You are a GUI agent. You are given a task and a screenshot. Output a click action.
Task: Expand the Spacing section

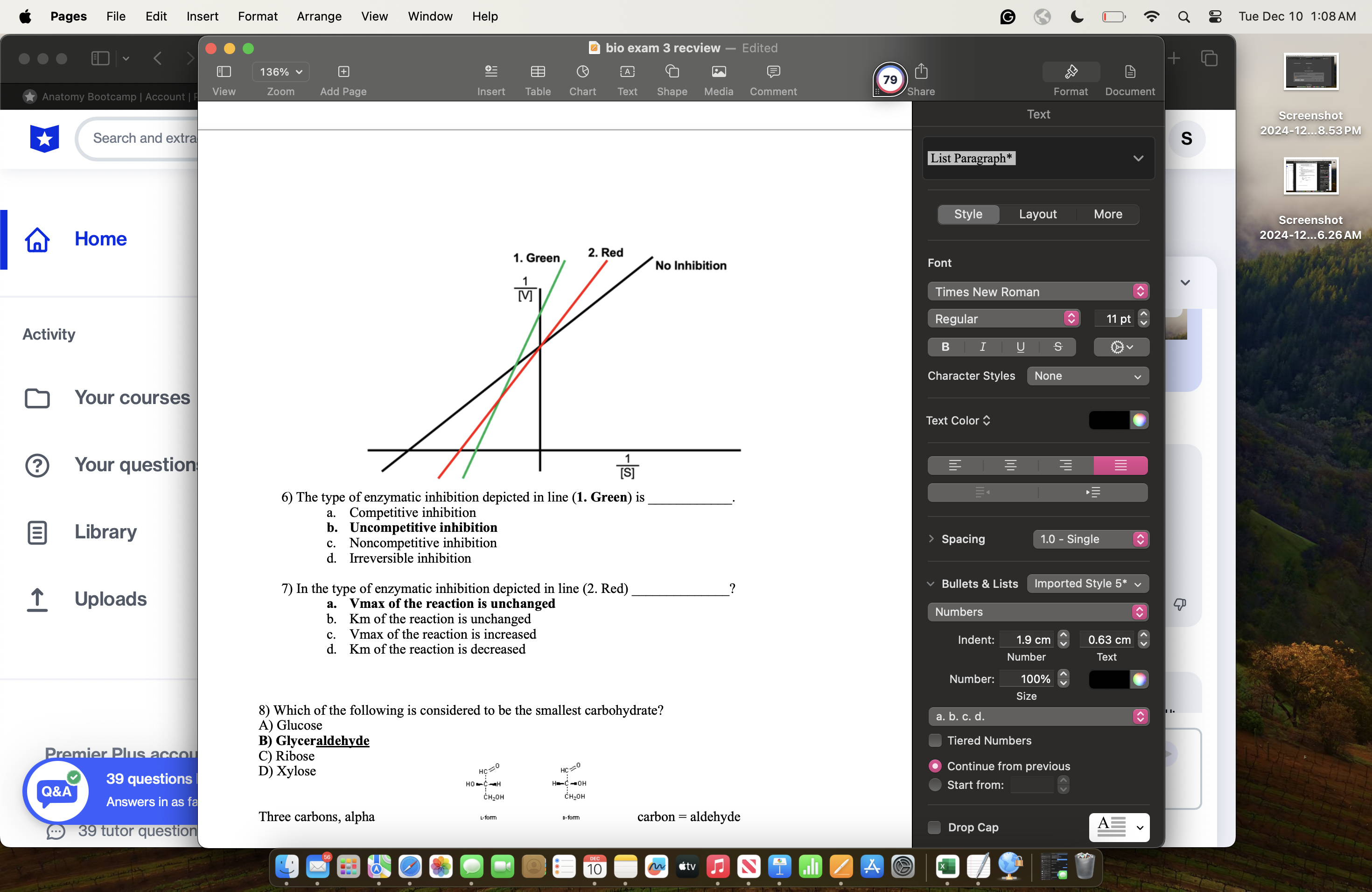click(x=931, y=539)
